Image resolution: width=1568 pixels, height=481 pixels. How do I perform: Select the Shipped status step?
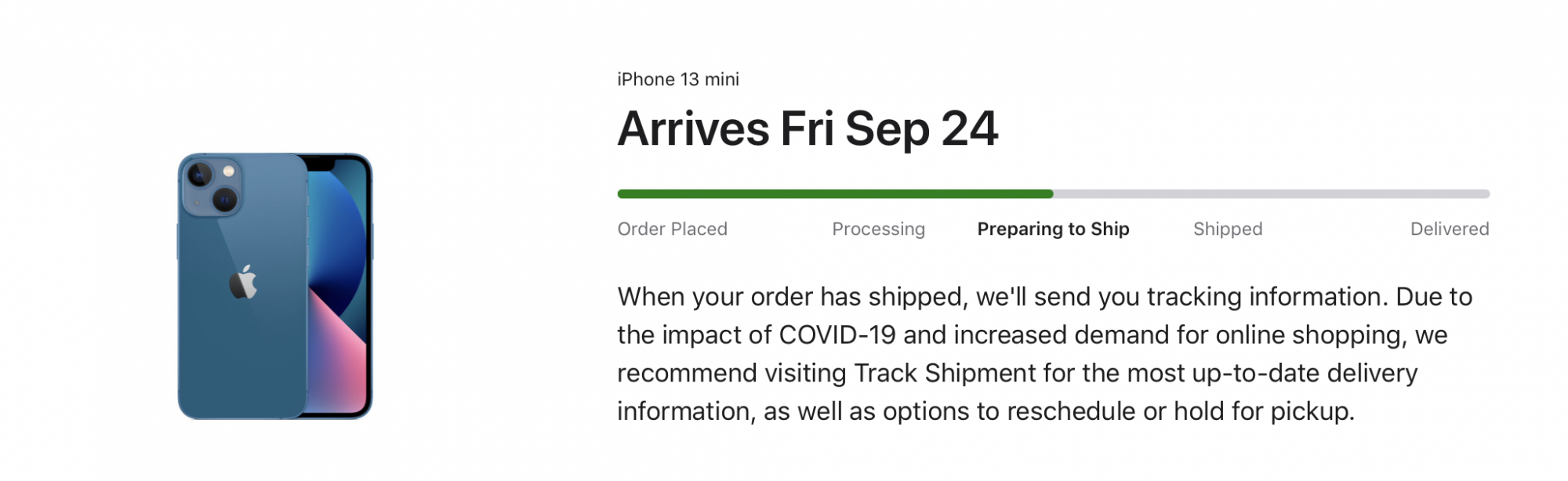pos(1228,229)
